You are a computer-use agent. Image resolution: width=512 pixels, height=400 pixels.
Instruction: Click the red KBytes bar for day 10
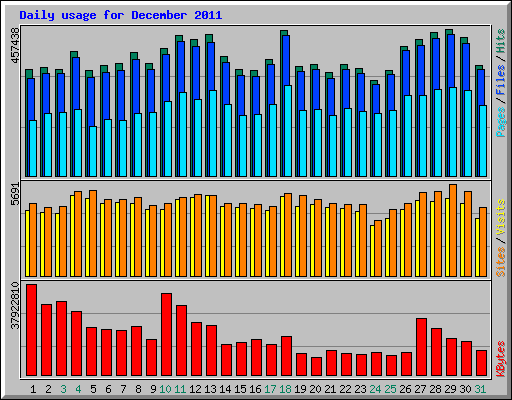167,335
